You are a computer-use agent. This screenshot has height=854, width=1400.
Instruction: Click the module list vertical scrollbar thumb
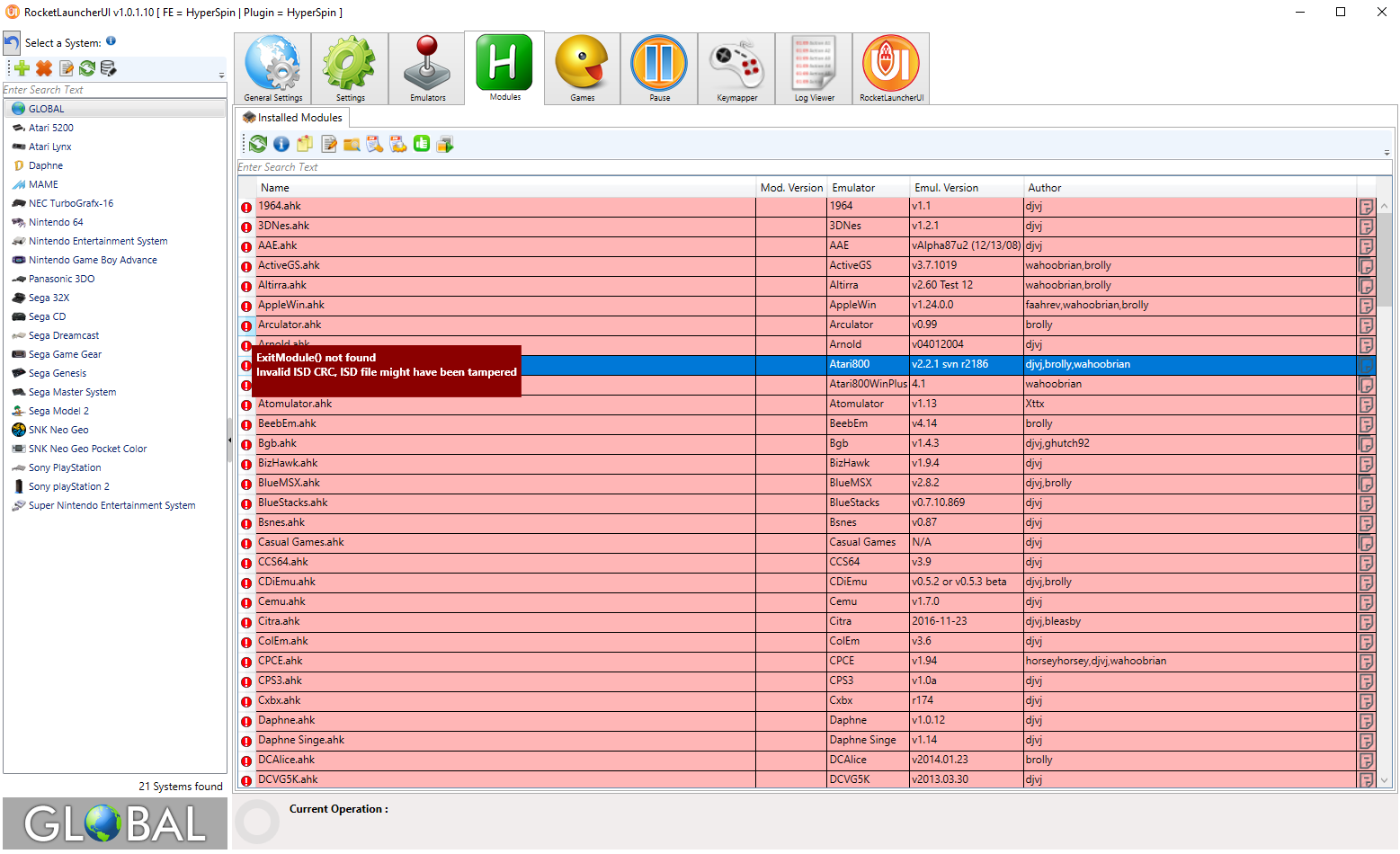(1384, 262)
